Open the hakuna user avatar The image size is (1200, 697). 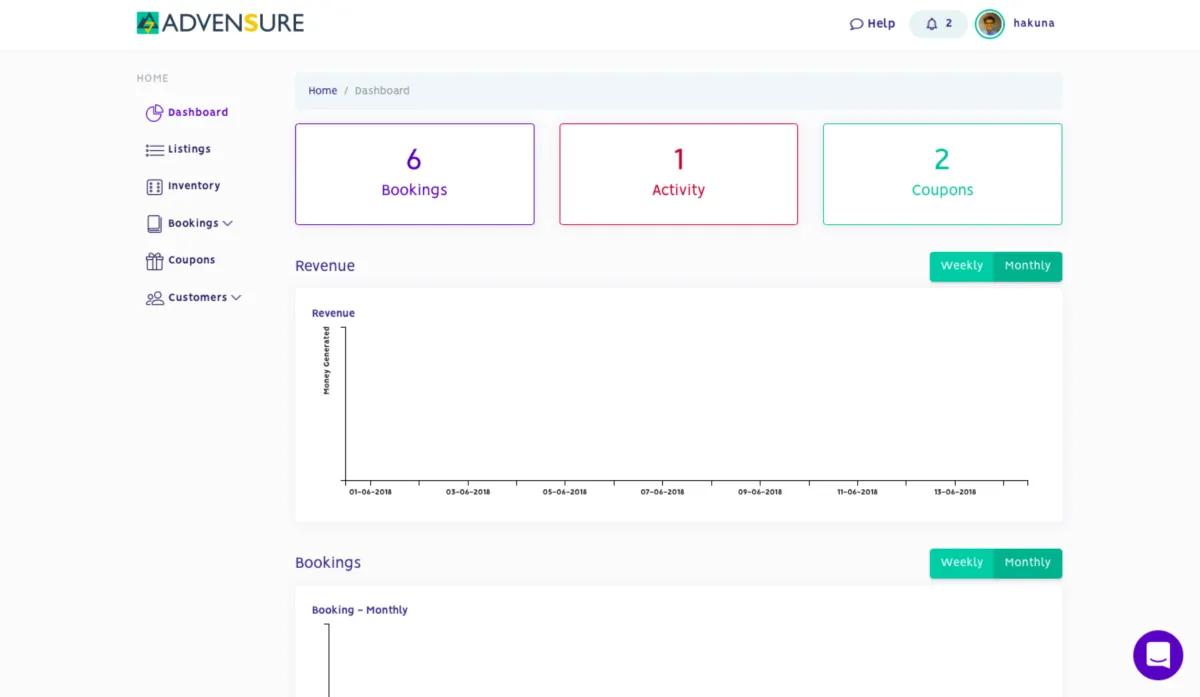(x=990, y=24)
